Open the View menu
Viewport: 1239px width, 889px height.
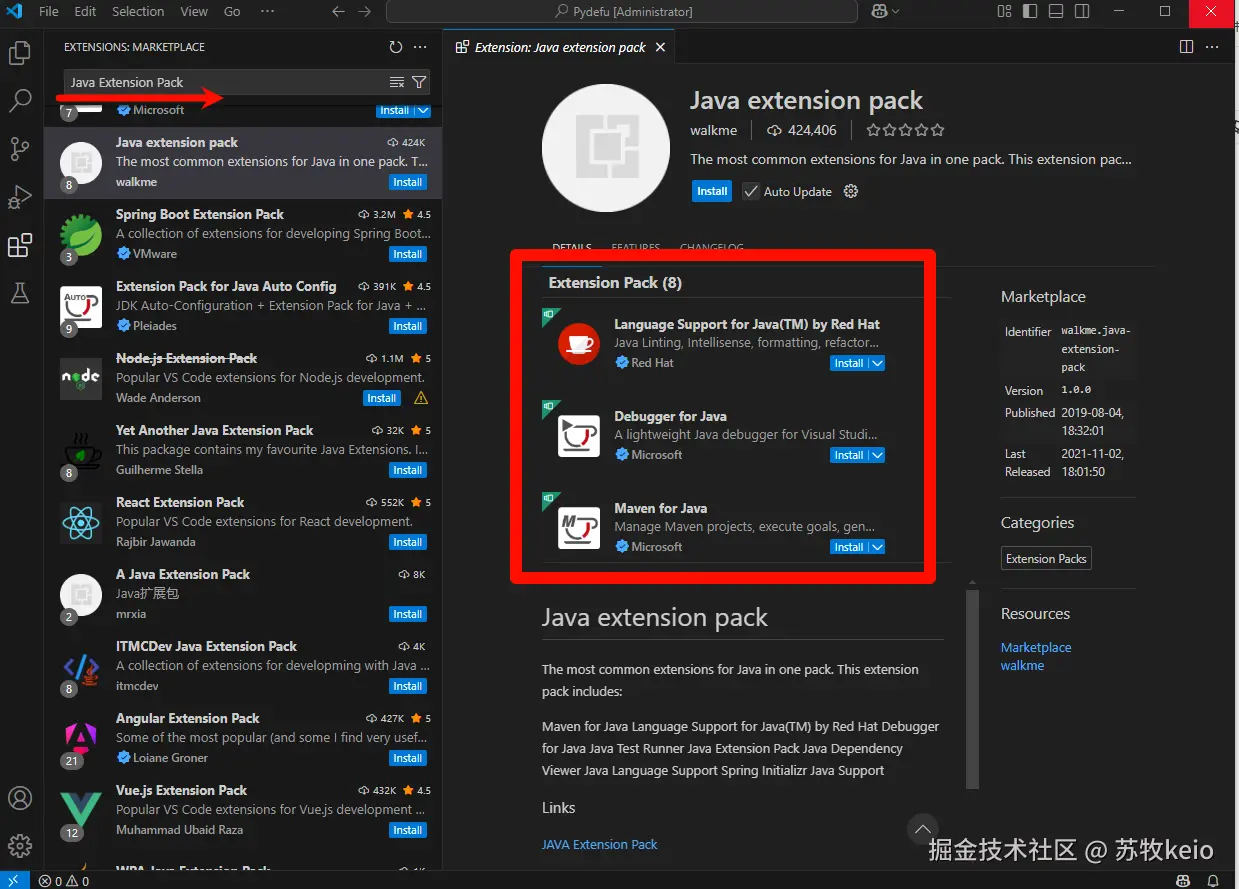point(194,12)
